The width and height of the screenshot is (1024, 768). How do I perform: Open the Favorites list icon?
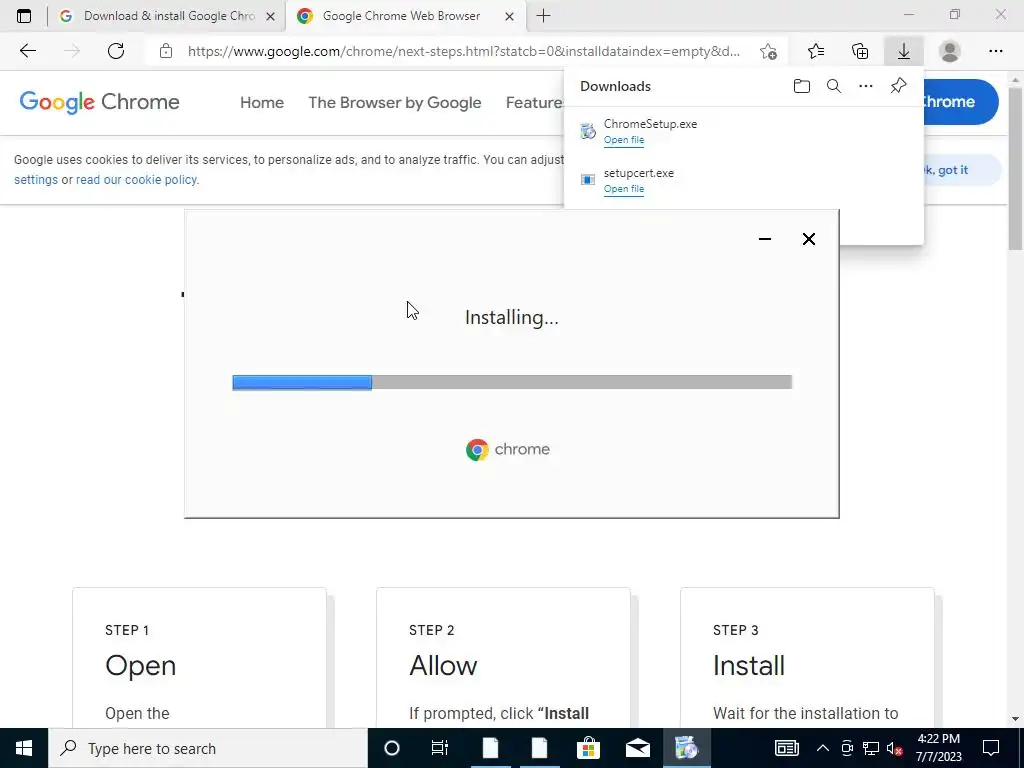click(x=816, y=51)
